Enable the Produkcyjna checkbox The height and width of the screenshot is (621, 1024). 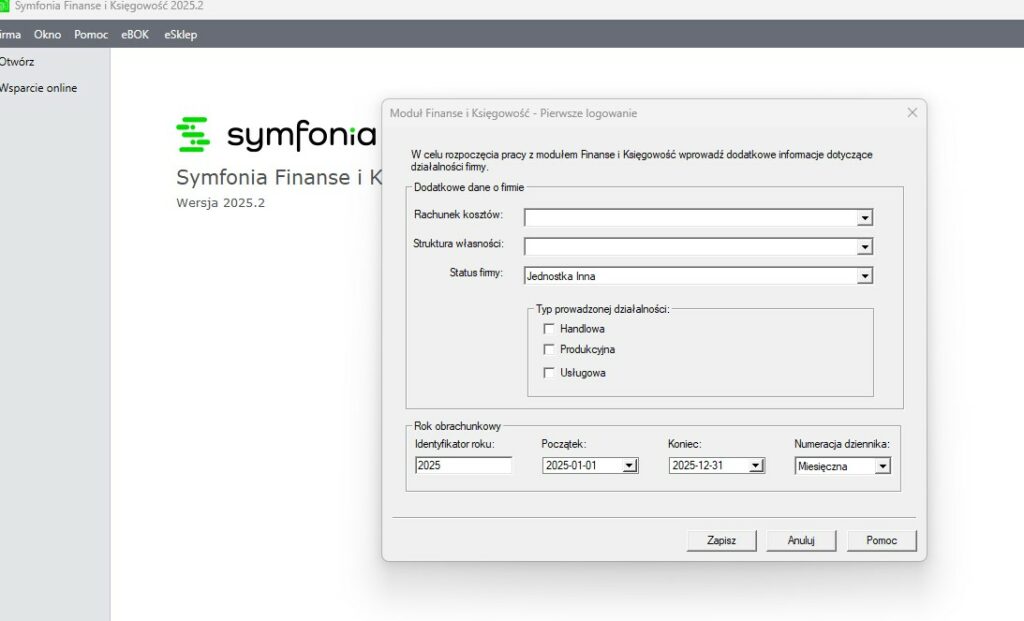pos(549,349)
